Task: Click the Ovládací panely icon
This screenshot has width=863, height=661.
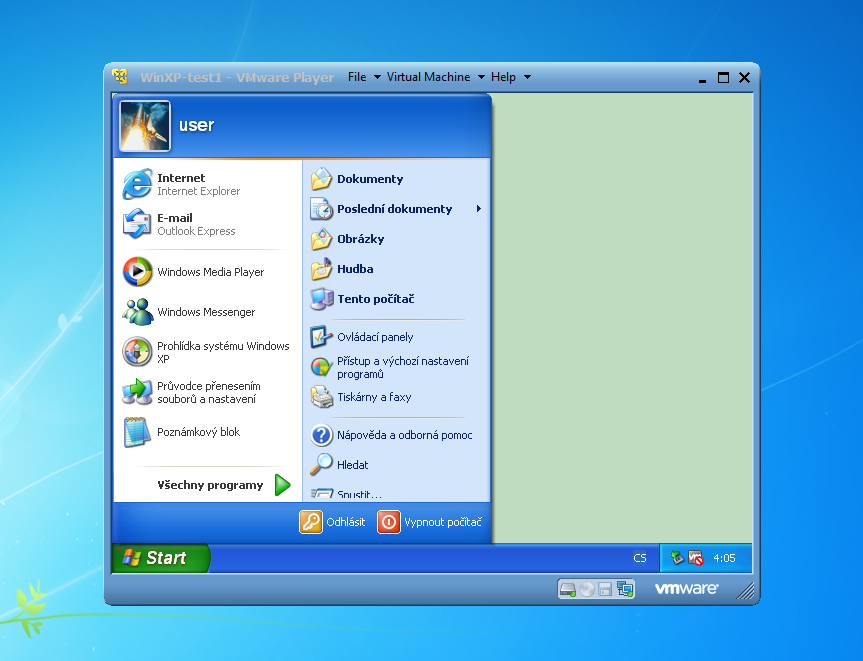Action: pos(321,337)
